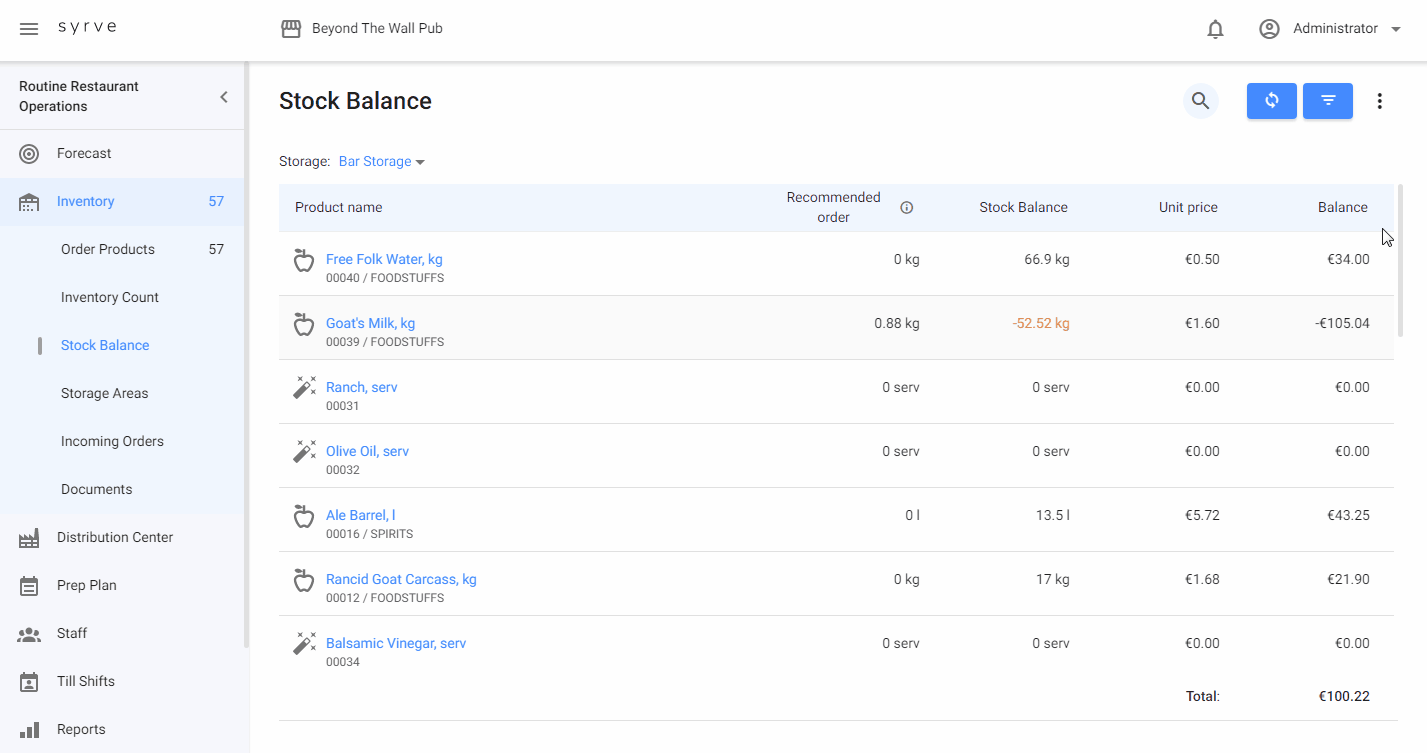This screenshot has width=1427, height=753.
Task: Open the blue filter button
Action: tap(1327, 101)
